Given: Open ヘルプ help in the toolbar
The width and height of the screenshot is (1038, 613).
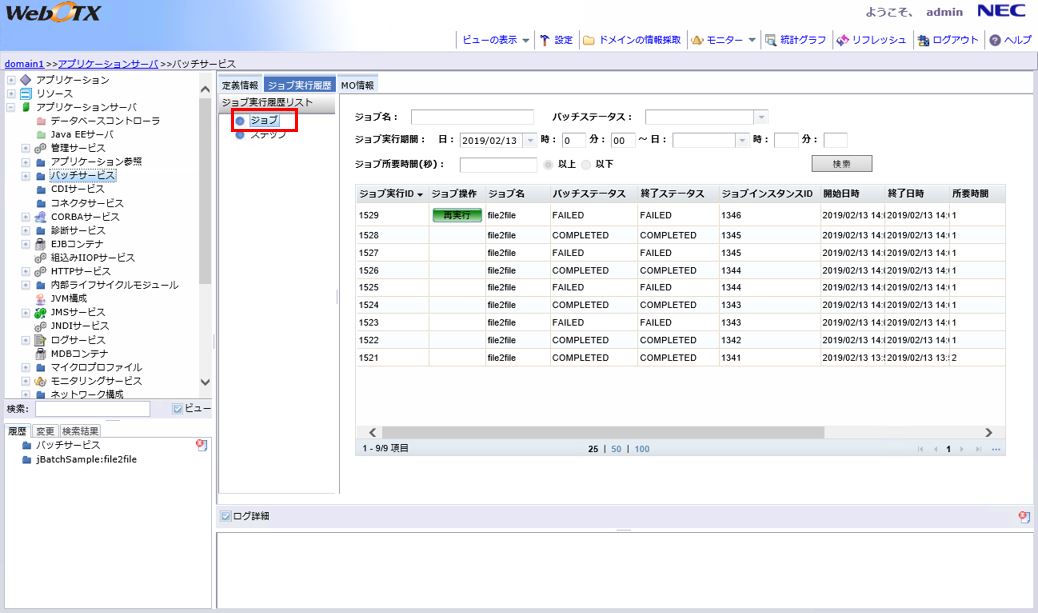Looking at the screenshot, I should [995, 40].
